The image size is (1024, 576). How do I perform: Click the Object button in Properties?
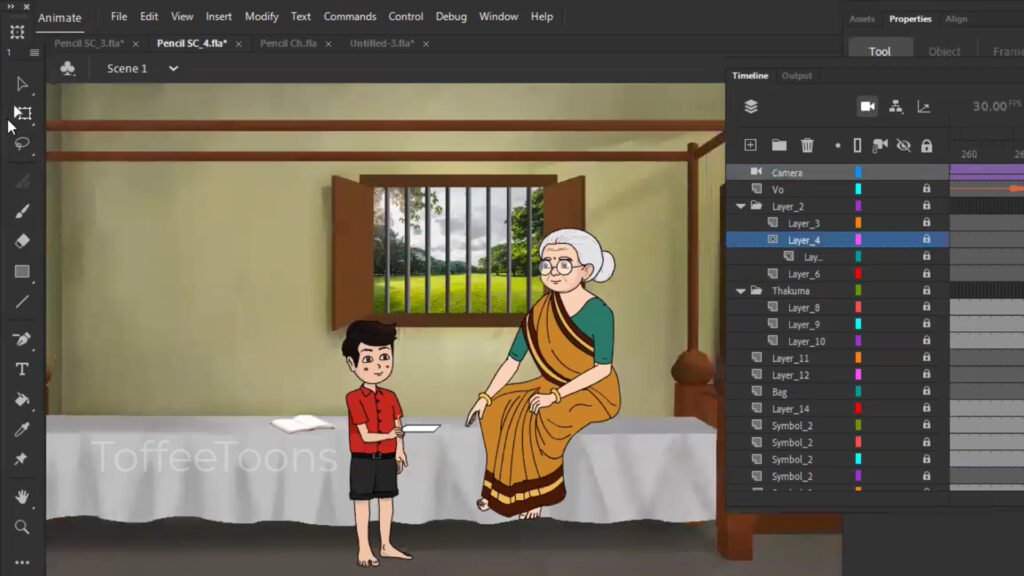click(x=944, y=51)
